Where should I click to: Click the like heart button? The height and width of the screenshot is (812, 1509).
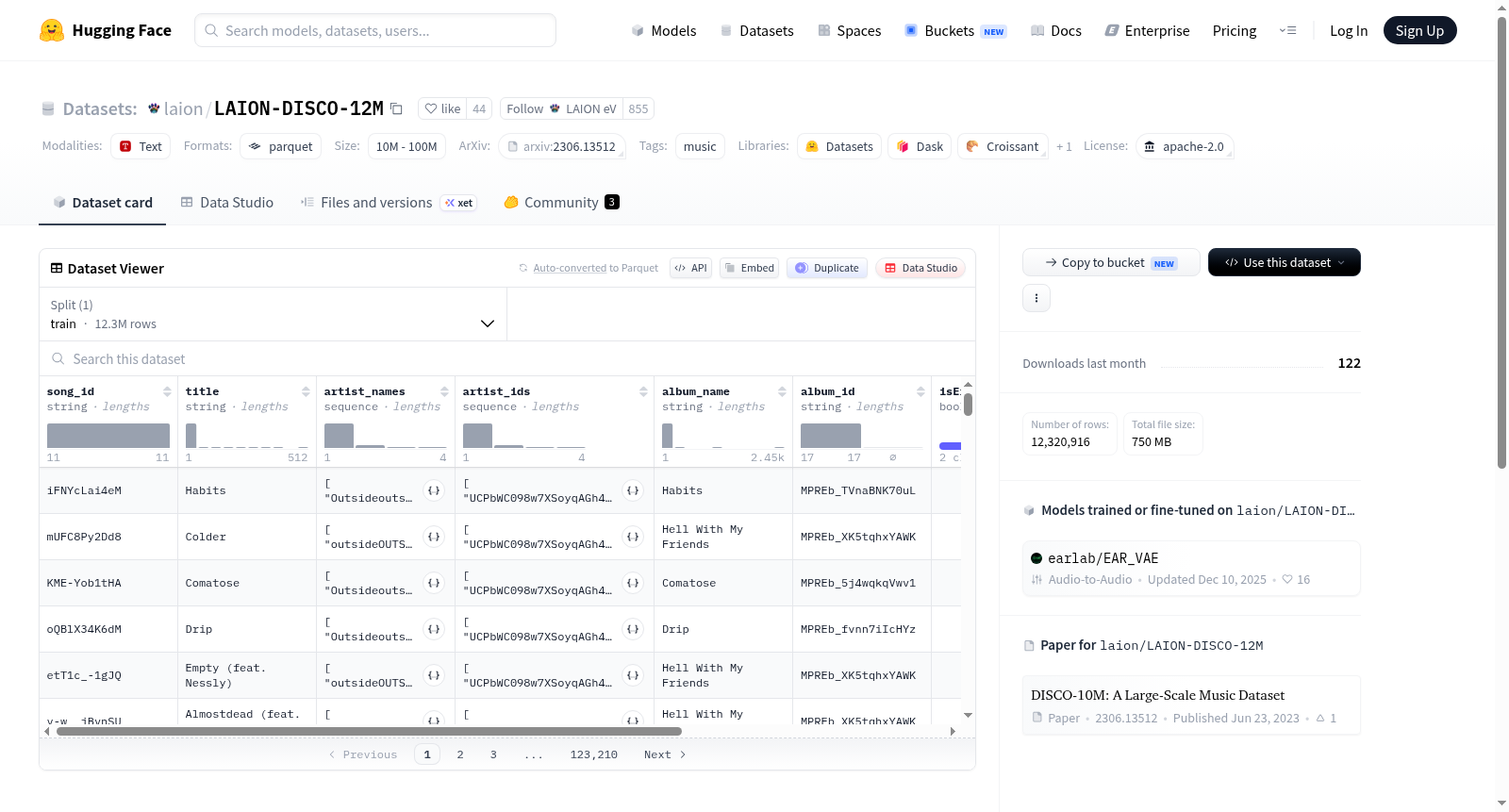442,108
